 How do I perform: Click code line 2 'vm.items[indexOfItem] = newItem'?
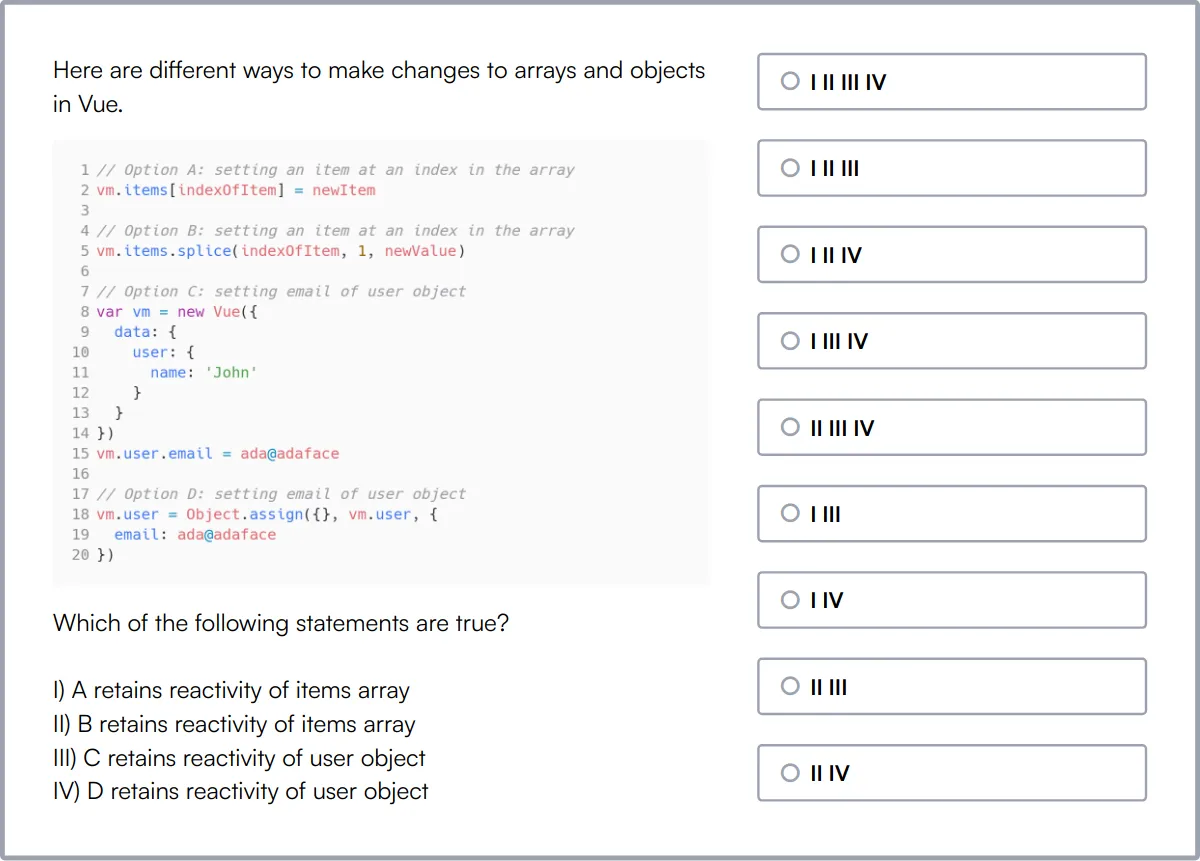pyautogui.click(x=236, y=190)
